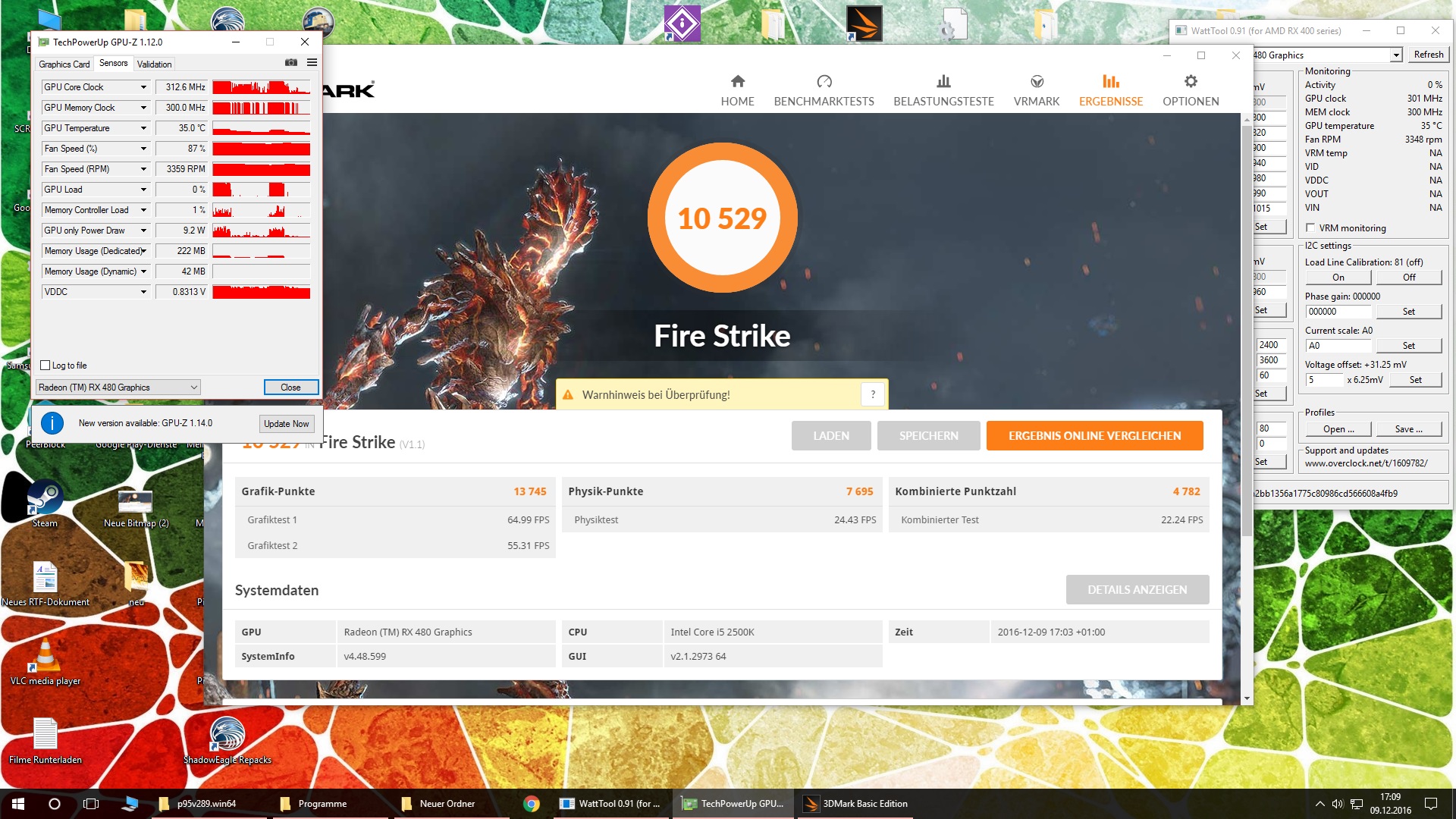Click the Voltage offset input field

pyautogui.click(x=1323, y=380)
